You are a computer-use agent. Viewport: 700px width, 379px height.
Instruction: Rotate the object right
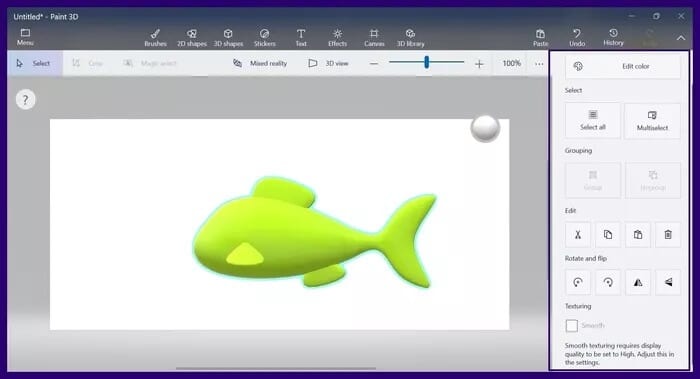608,282
